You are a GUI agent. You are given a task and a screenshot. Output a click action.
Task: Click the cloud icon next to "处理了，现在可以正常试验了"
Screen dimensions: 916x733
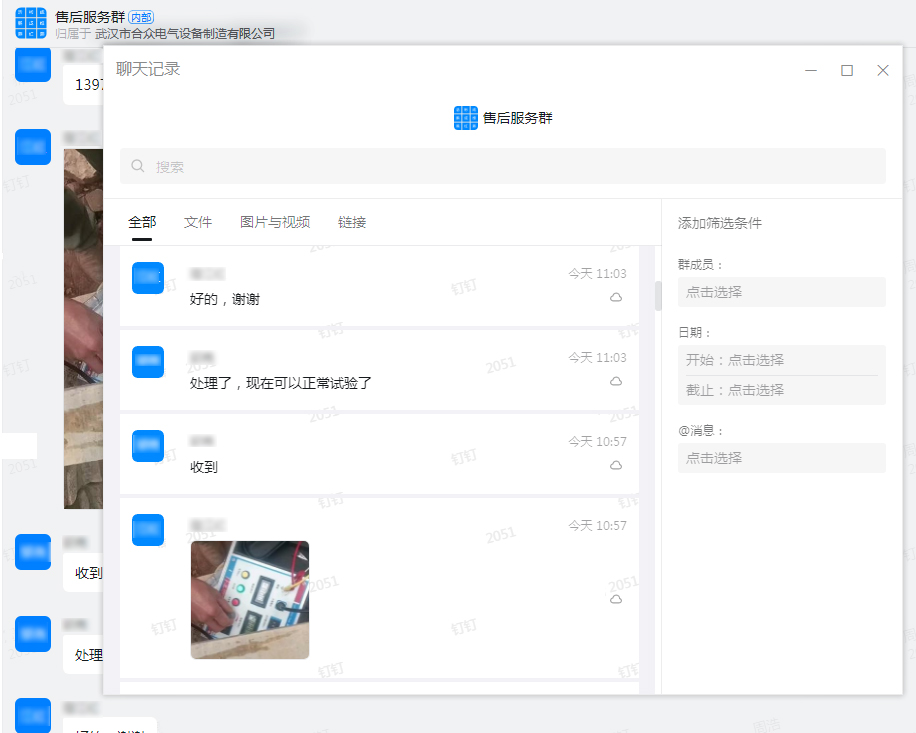[616, 381]
